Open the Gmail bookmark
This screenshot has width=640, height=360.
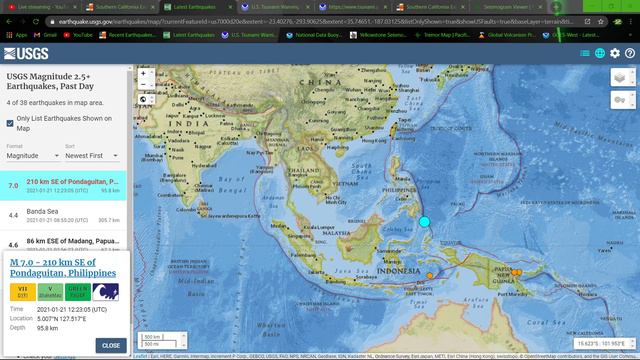click(45, 35)
